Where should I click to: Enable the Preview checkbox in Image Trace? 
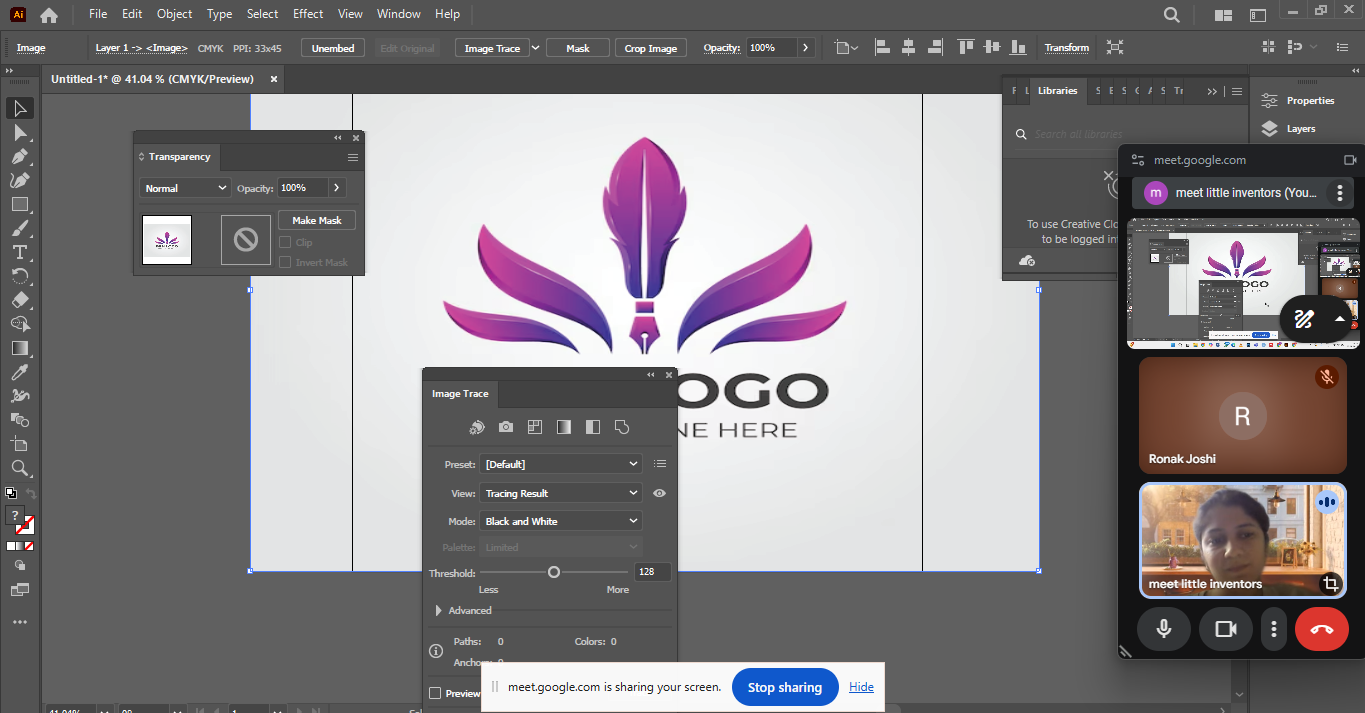[x=435, y=693]
